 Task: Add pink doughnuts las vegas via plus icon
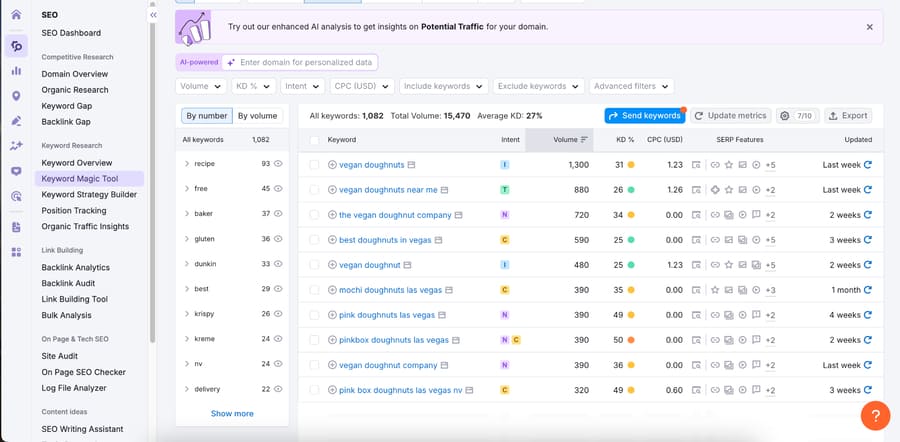pos(332,315)
